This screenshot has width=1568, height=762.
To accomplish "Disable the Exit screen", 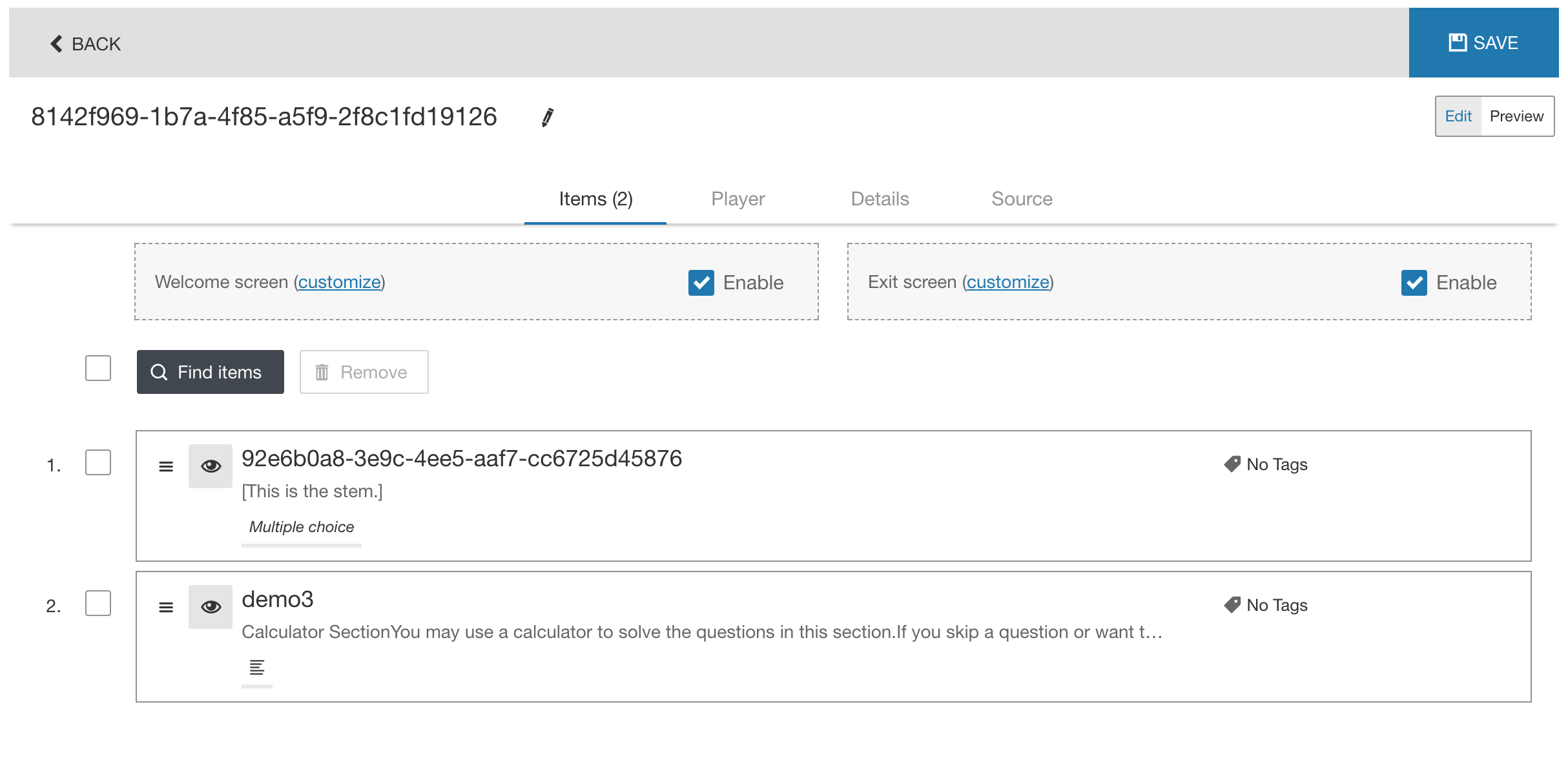I will [x=1414, y=282].
